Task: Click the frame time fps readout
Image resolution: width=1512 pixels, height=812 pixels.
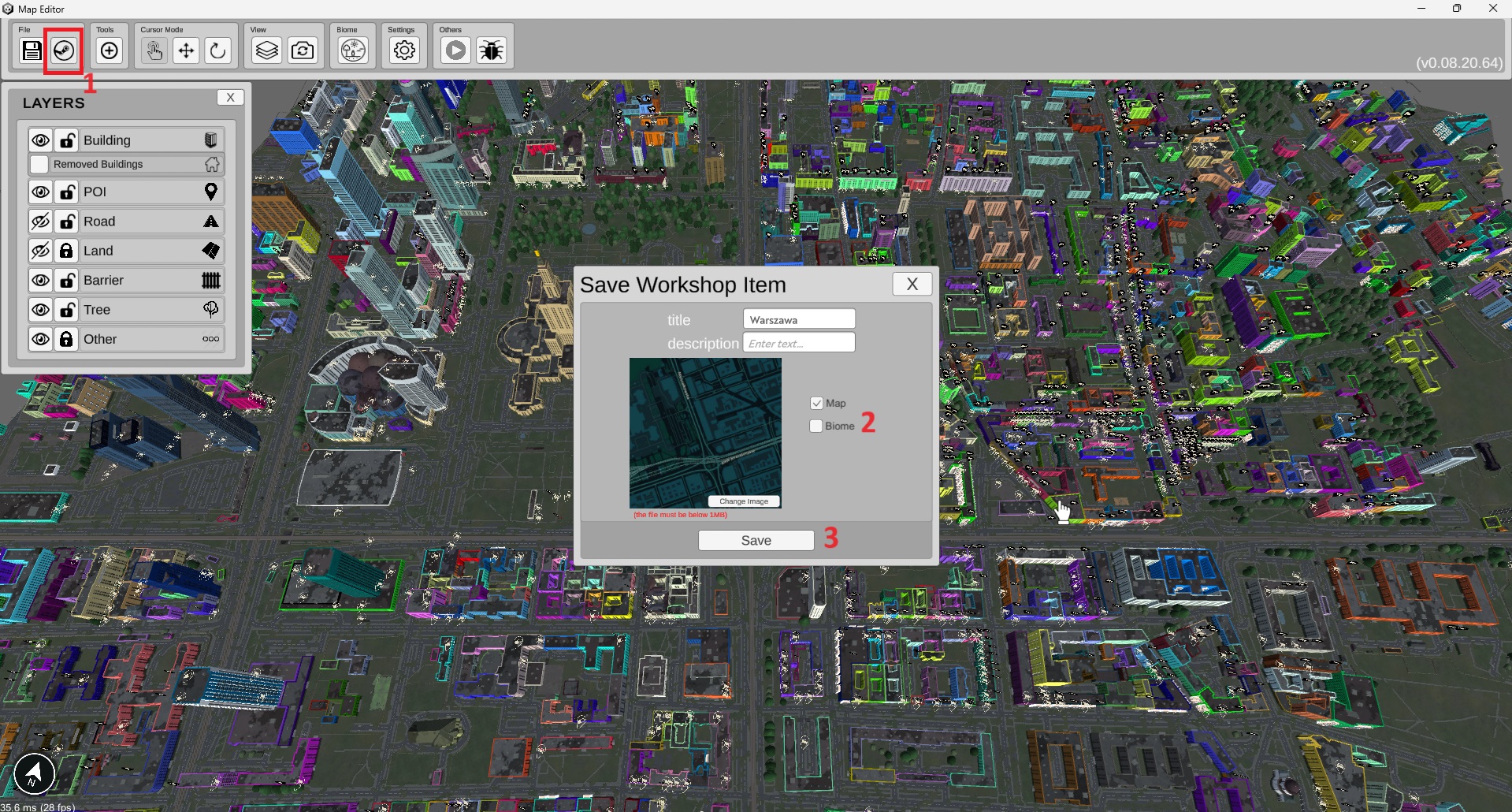Action: point(38,806)
